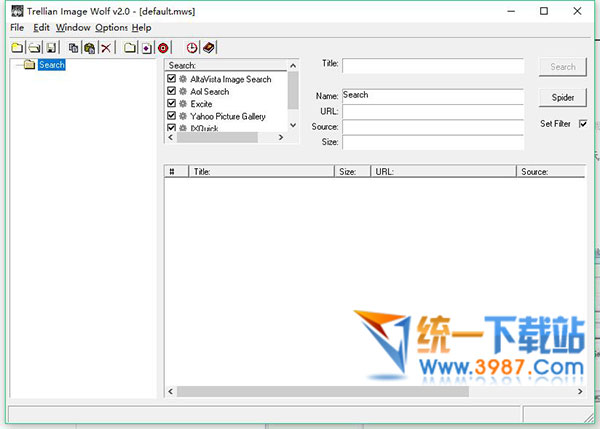
Task: Click the Paste toolbar icon
Action: (90, 48)
